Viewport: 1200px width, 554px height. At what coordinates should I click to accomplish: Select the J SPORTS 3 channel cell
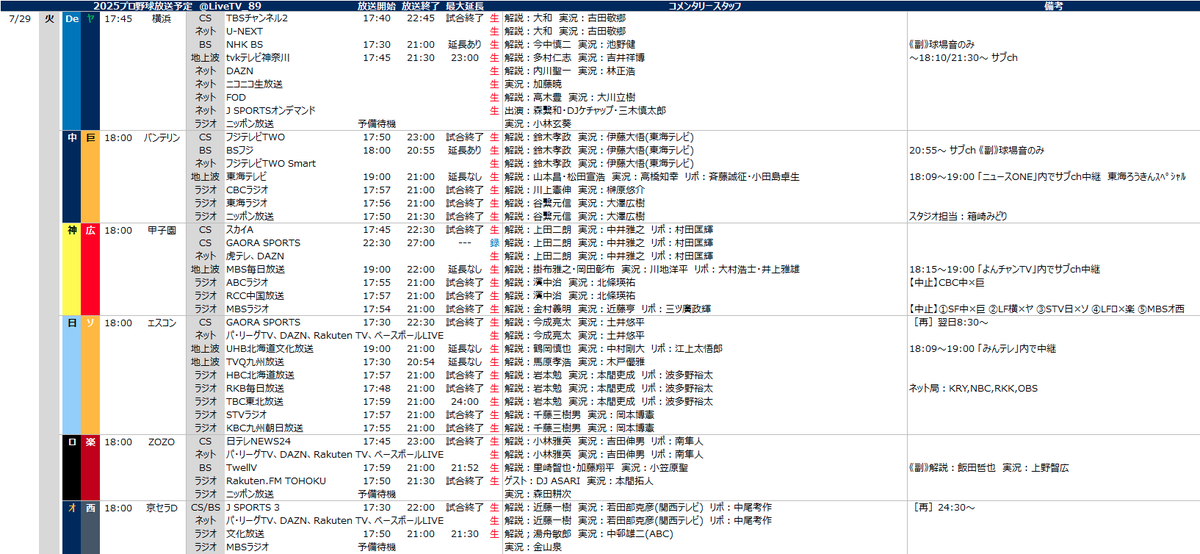(252, 507)
